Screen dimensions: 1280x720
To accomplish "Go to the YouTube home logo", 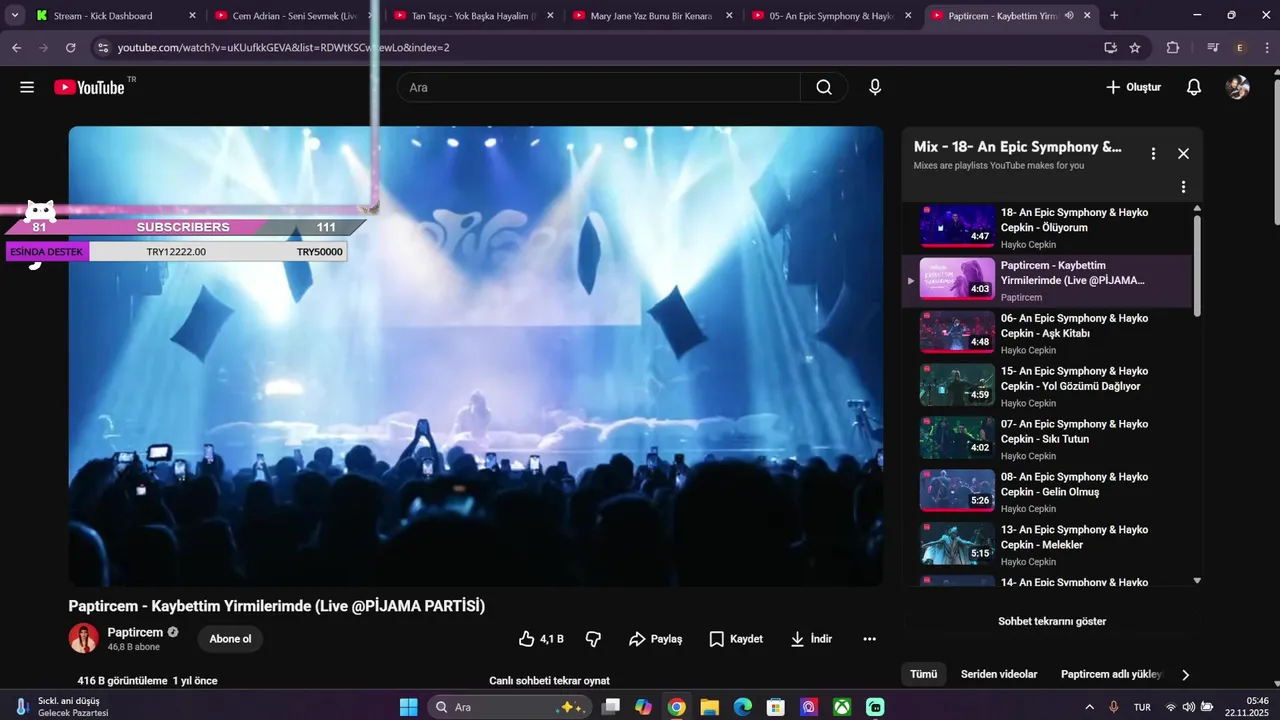I will pos(90,87).
